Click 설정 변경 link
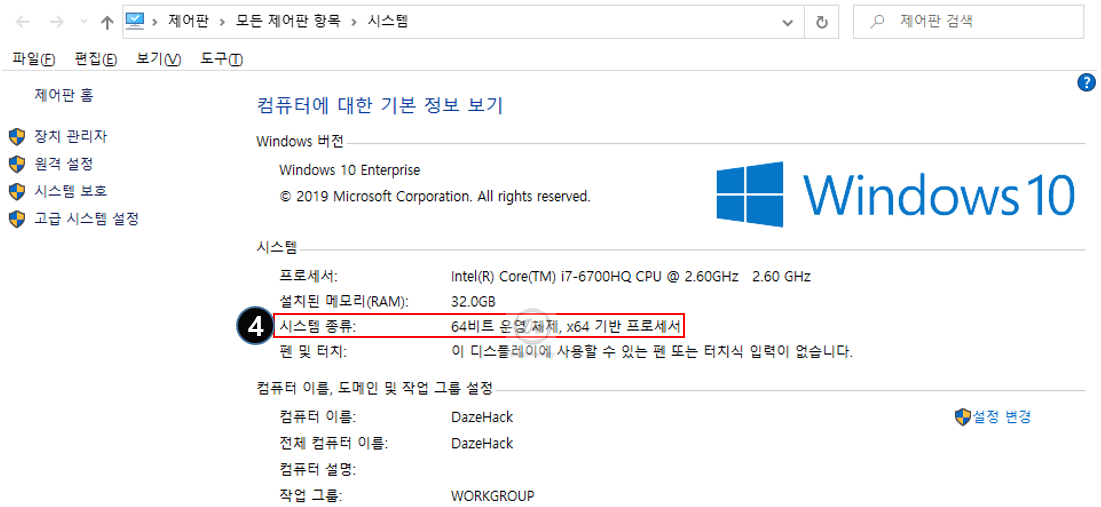Image resolution: width=1101 pixels, height=507 pixels. coord(1001,417)
